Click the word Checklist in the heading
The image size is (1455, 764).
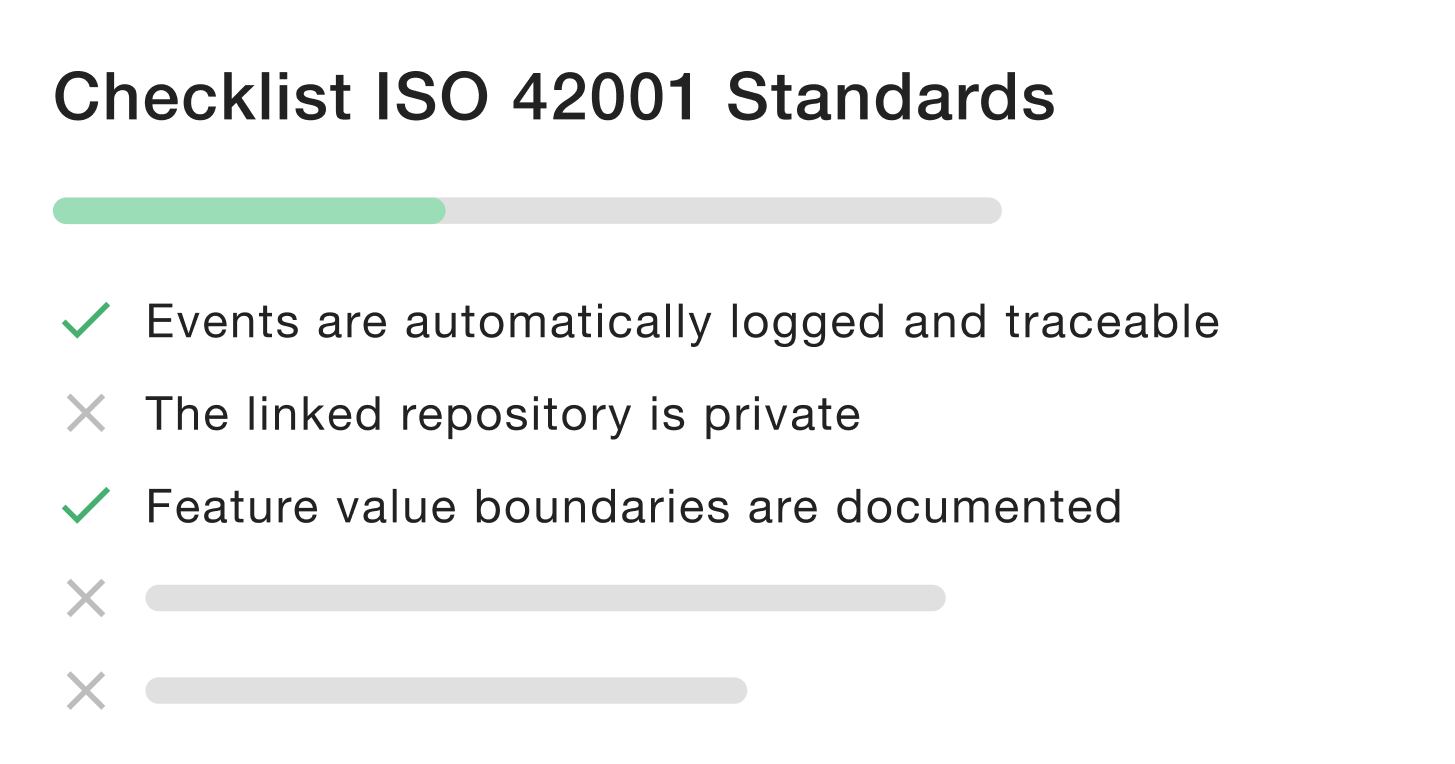202,97
